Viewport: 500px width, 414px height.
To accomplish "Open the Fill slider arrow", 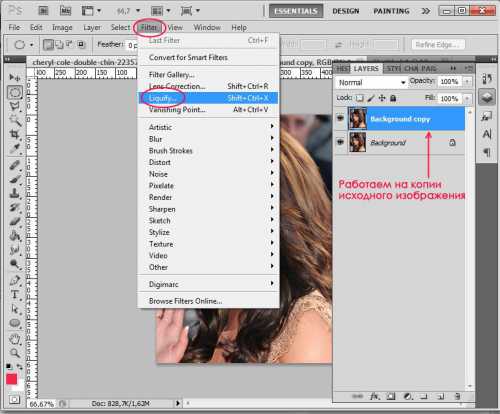I will tap(467, 99).
